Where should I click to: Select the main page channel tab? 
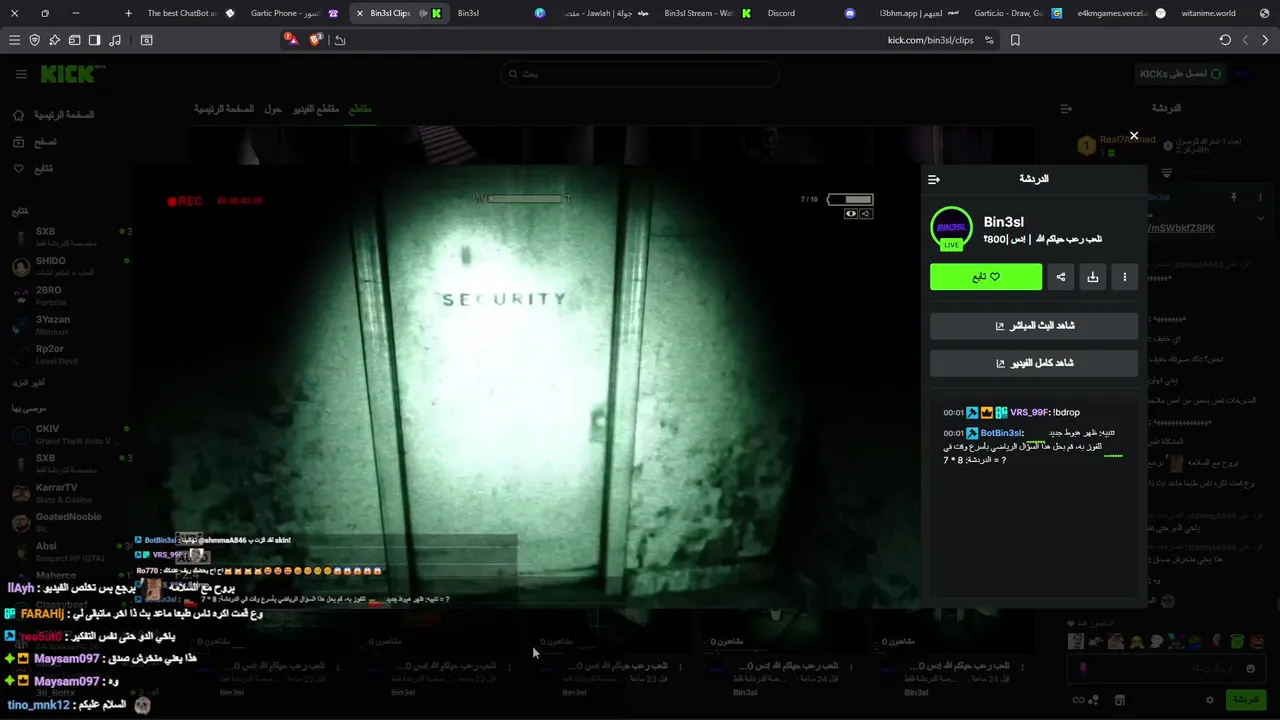pos(224,108)
